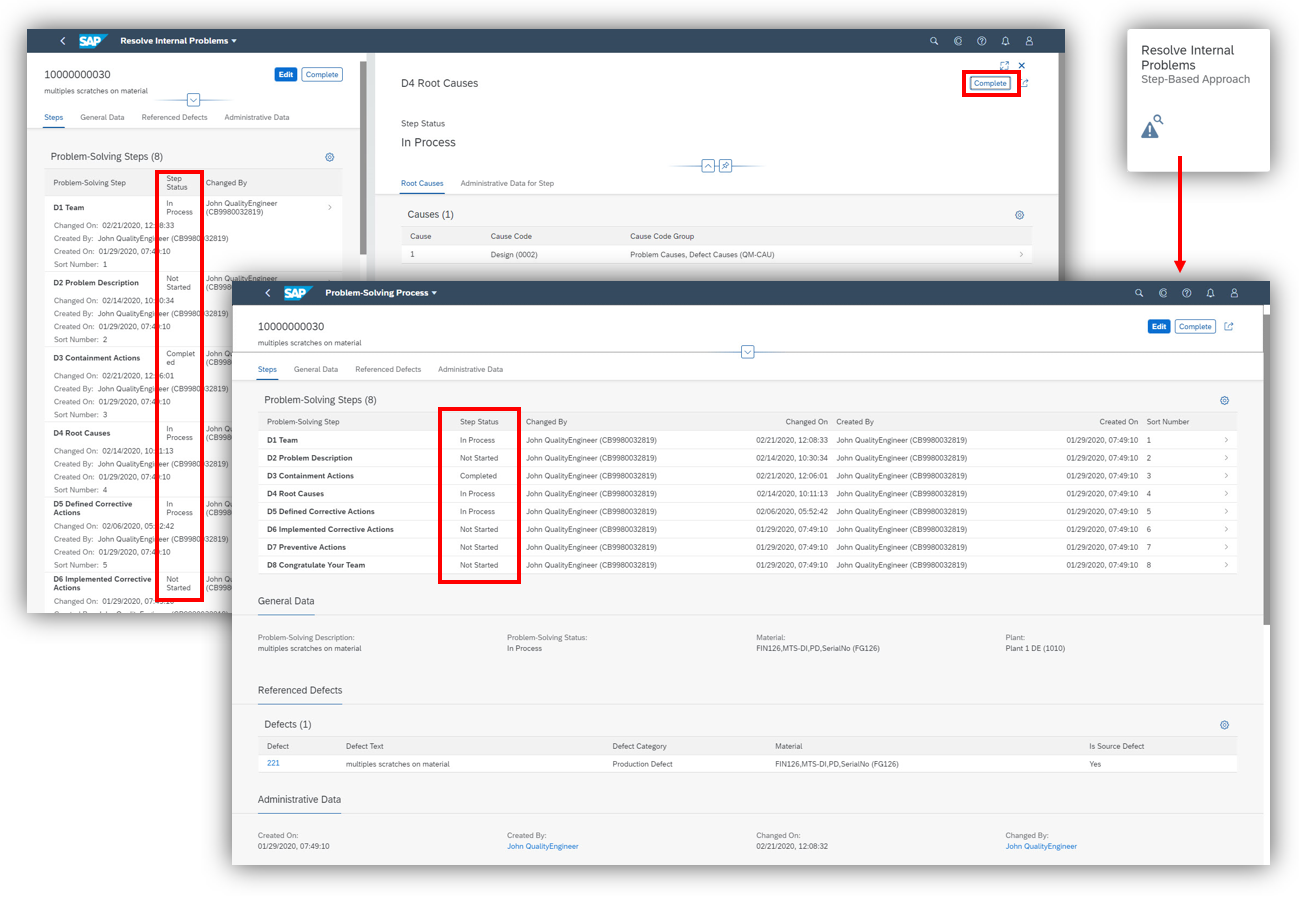Pin the D4 Root Causes header
Screen dimensions: 1299x898
tap(725, 165)
